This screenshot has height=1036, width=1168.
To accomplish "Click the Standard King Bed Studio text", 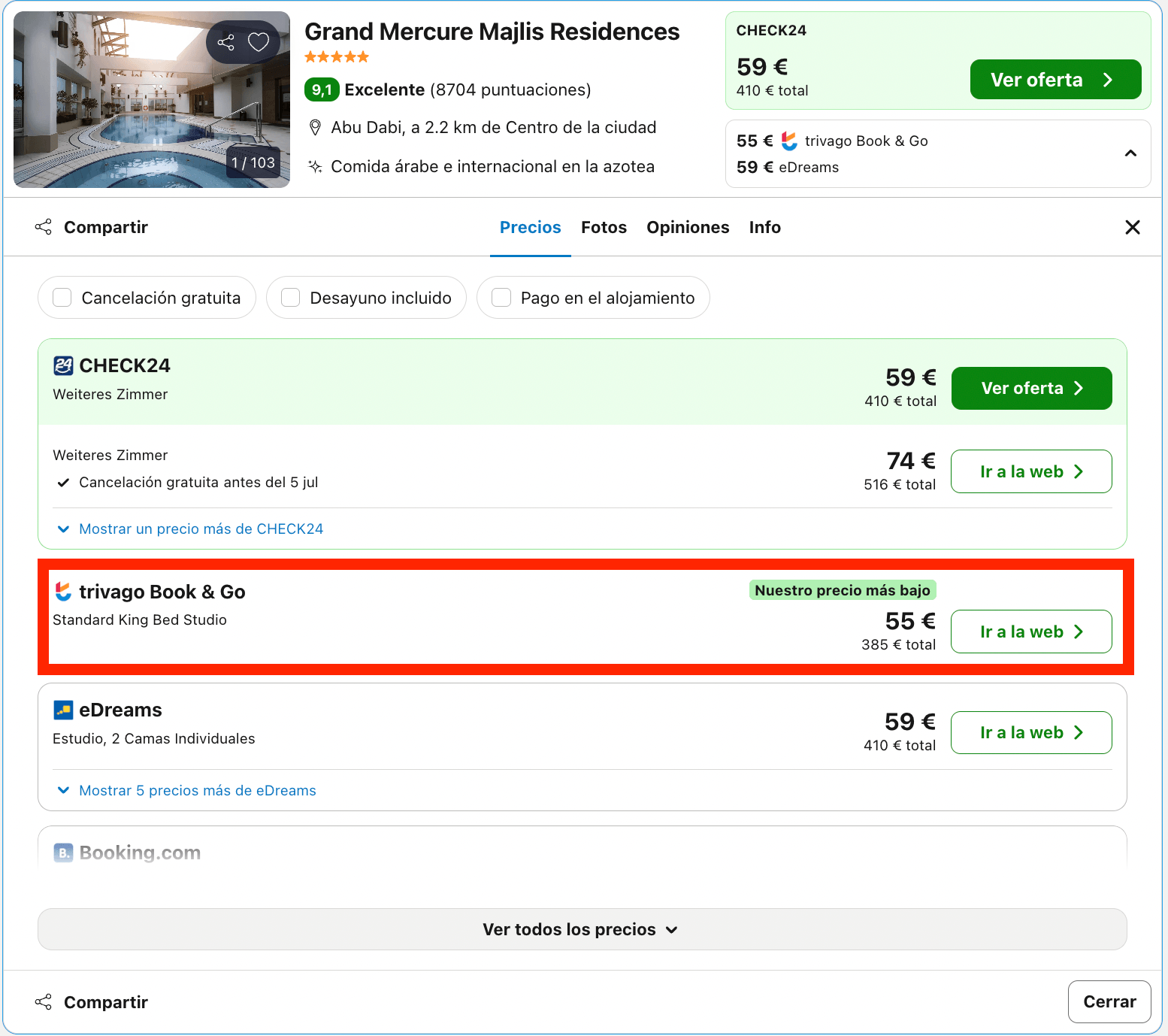I will [140, 619].
